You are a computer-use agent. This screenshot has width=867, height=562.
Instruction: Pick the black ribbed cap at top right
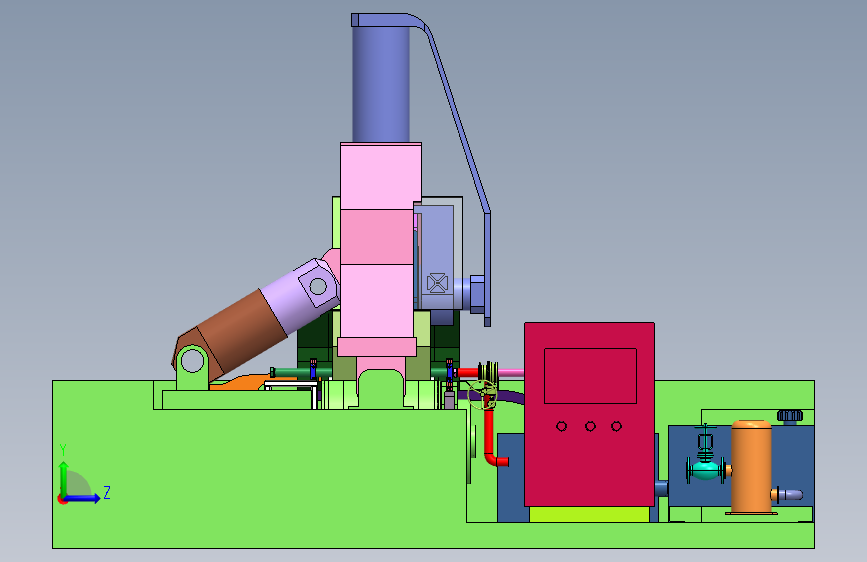pyautogui.click(x=790, y=415)
